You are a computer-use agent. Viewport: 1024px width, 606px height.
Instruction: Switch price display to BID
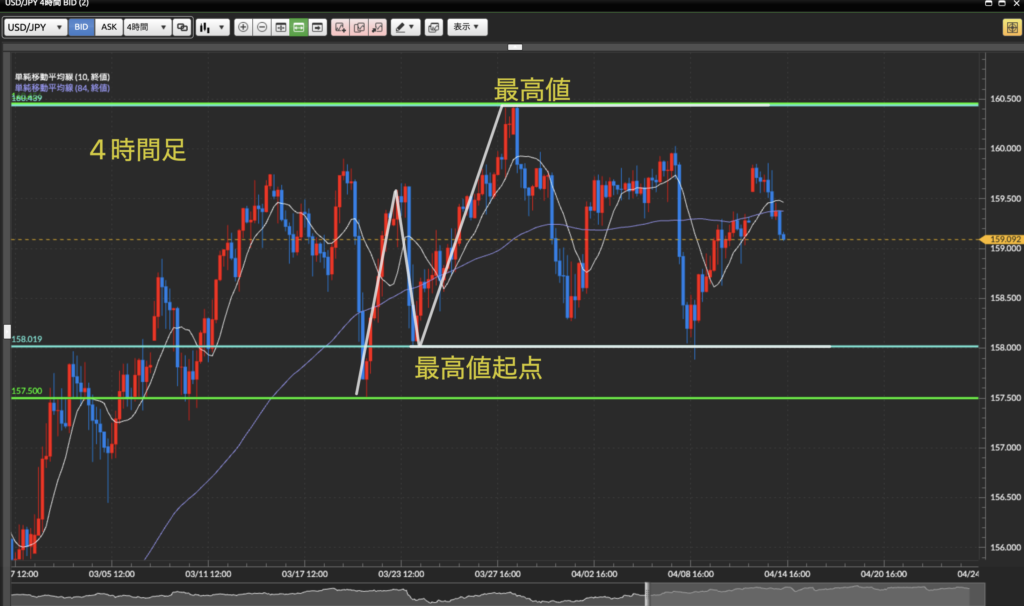(x=82, y=28)
